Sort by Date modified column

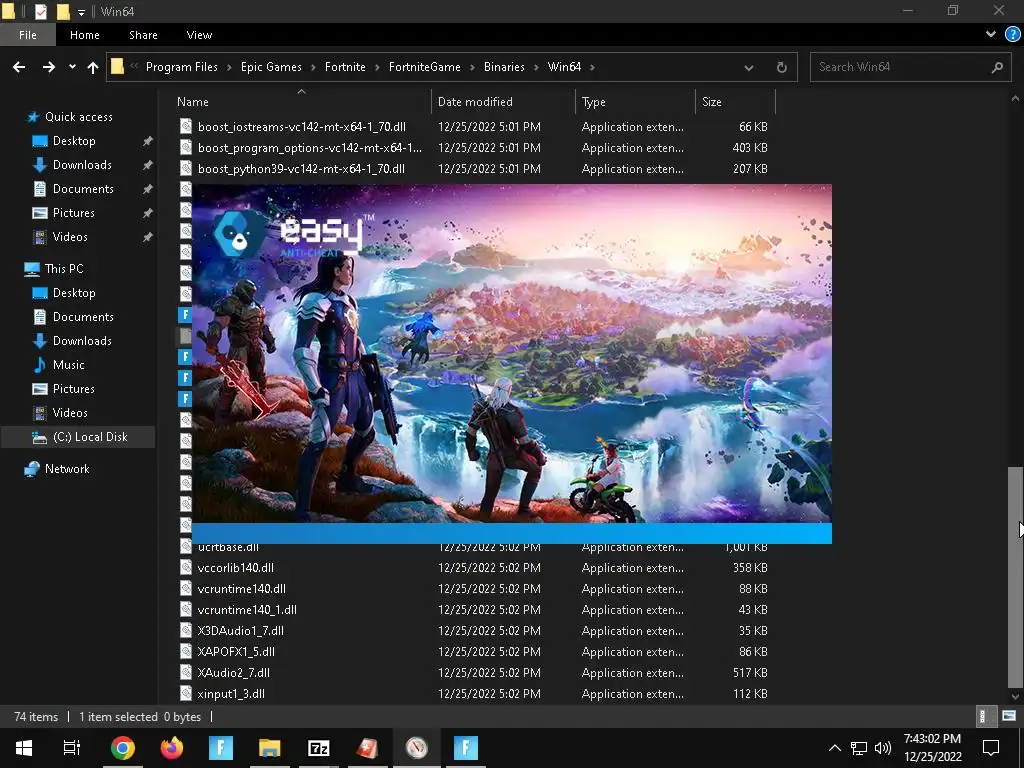pyautogui.click(x=475, y=102)
